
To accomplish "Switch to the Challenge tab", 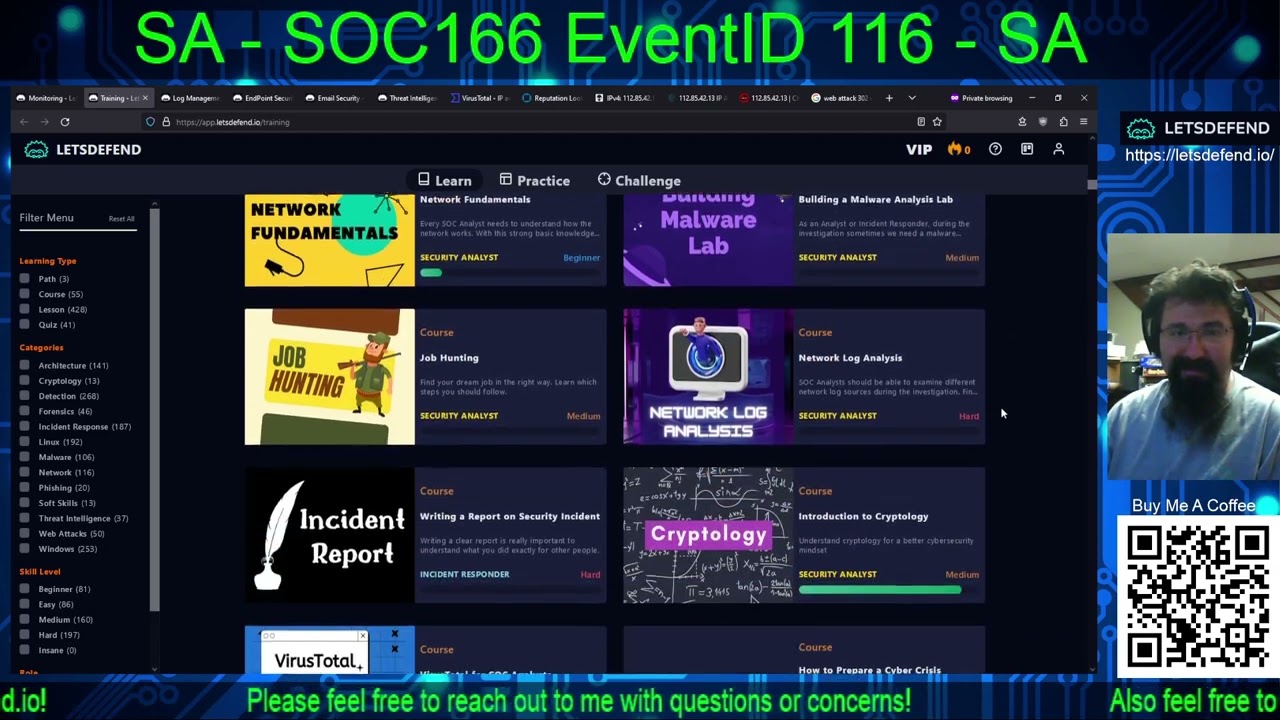I will click(x=639, y=181).
